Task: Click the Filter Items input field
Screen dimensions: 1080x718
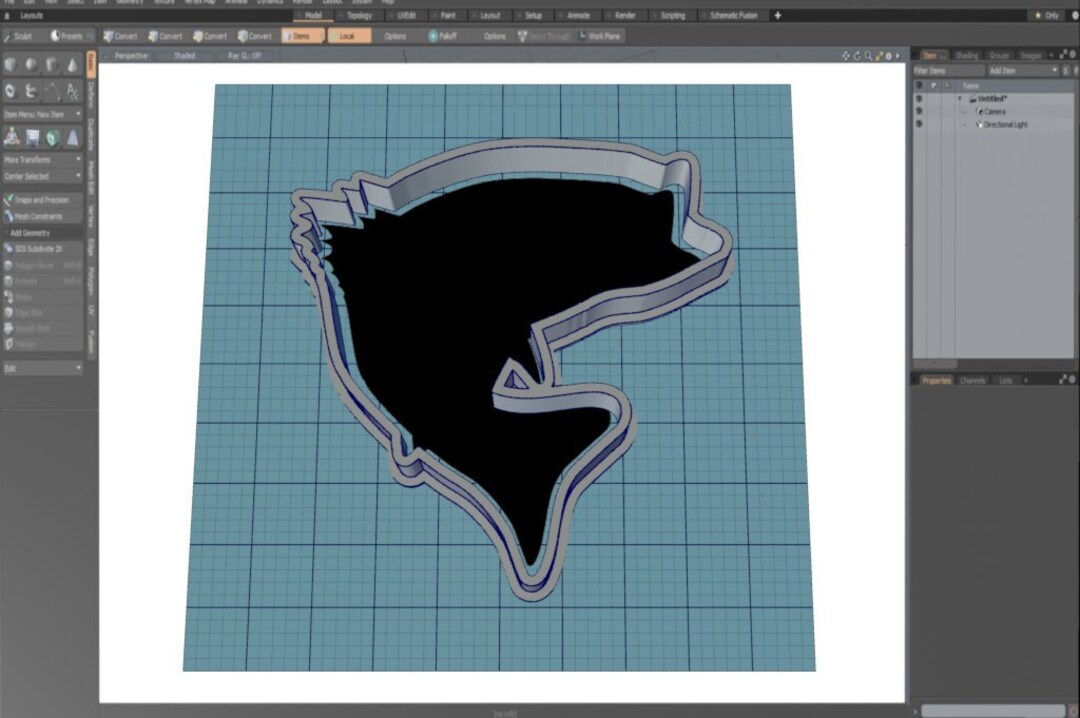Action: [x=948, y=71]
